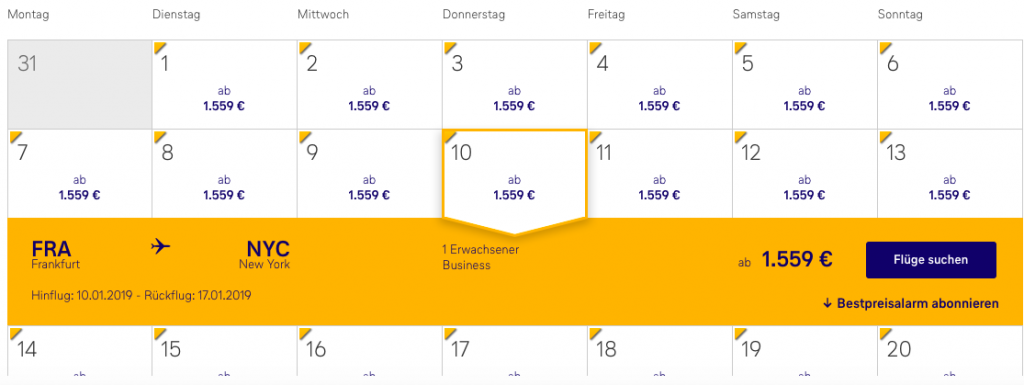Click the yellow corner marker on day 13
The width and height of the screenshot is (1024, 385).
(885, 137)
